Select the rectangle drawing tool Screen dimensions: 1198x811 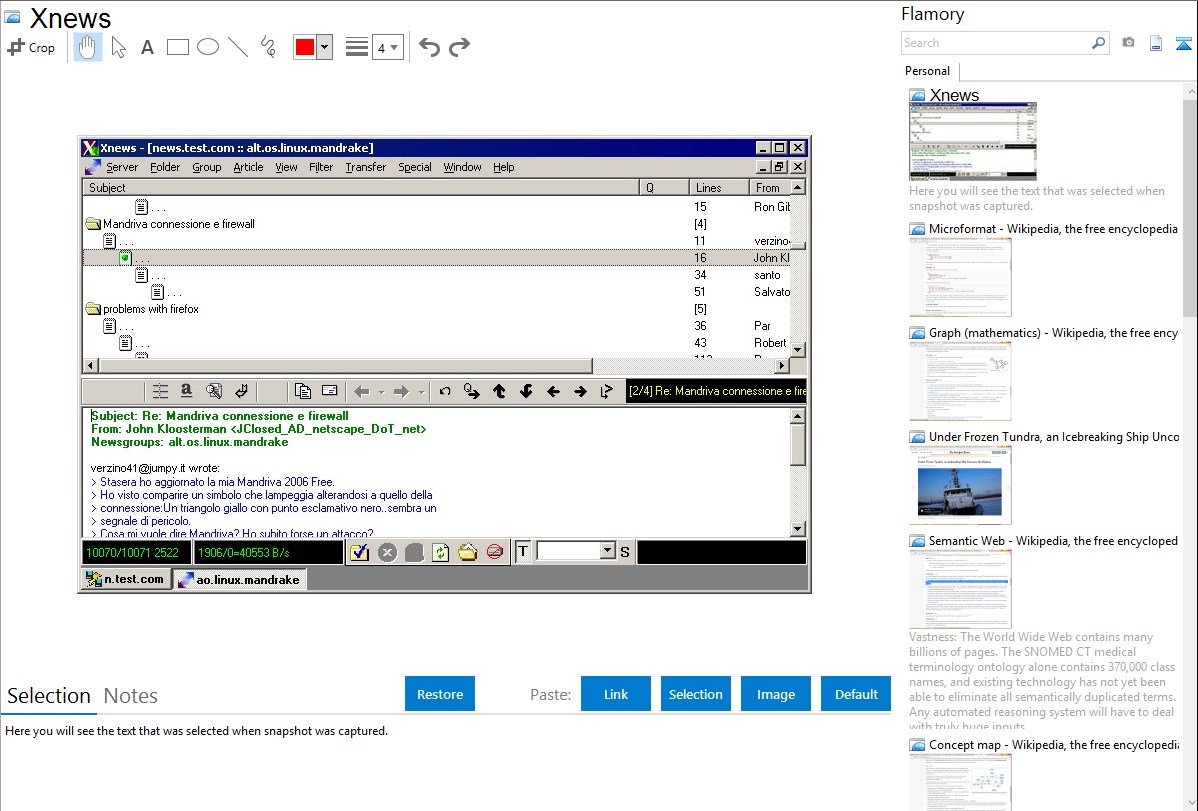[x=177, y=47]
